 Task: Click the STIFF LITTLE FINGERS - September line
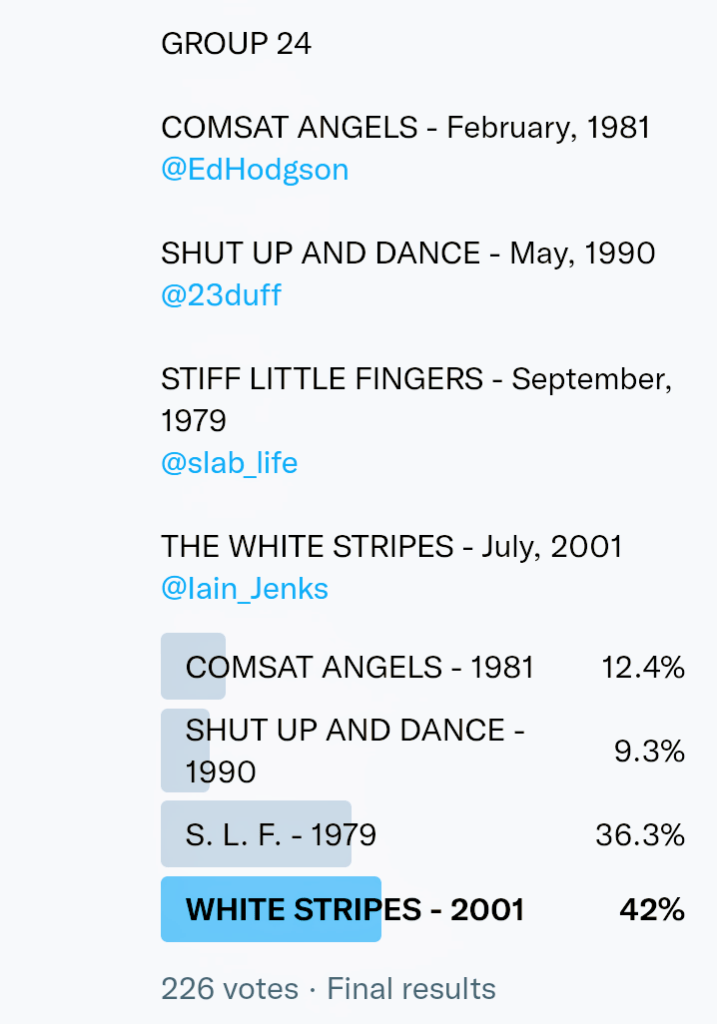coord(416,379)
